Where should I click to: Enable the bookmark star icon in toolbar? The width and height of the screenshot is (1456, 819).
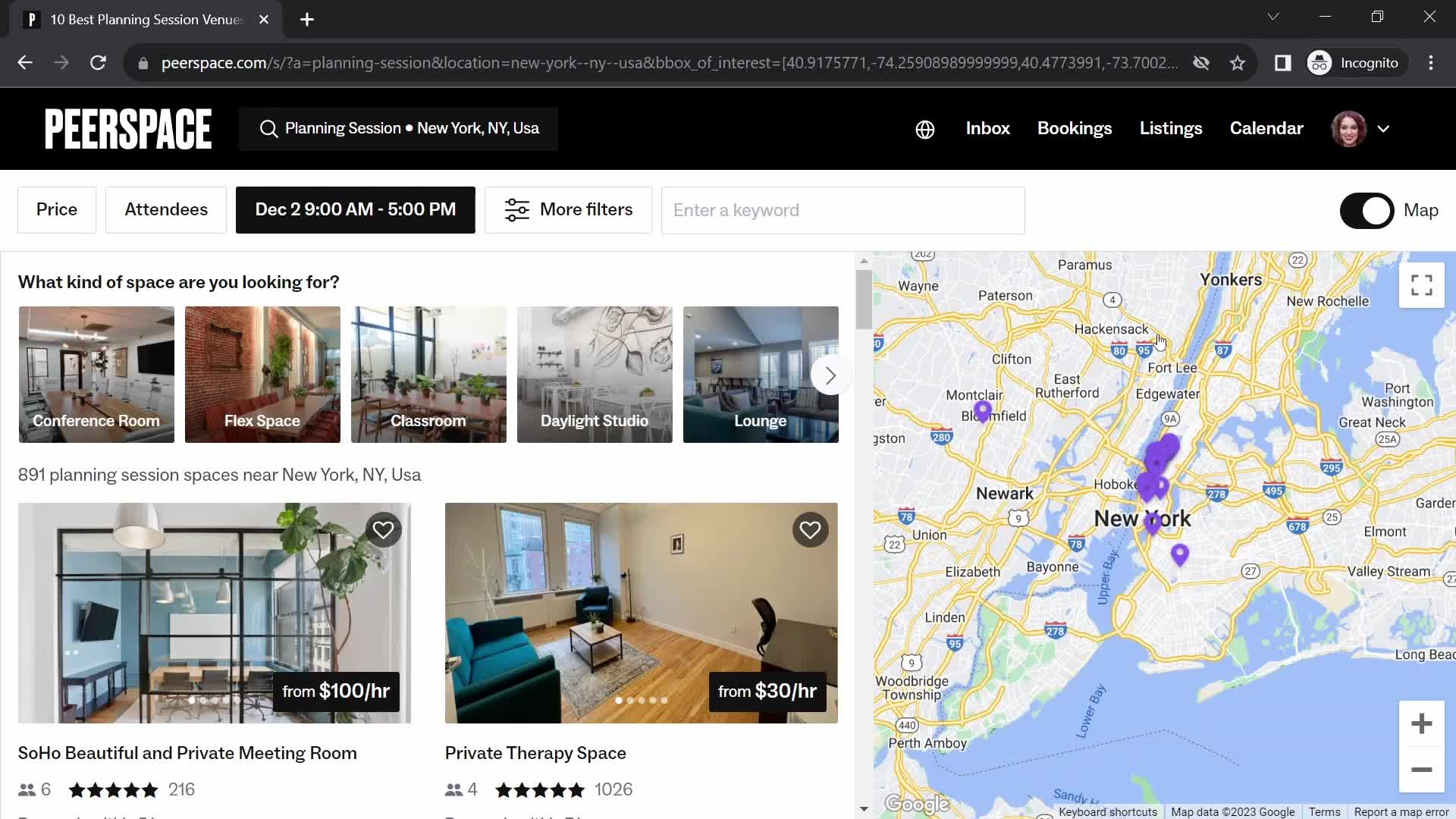tap(1238, 62)
